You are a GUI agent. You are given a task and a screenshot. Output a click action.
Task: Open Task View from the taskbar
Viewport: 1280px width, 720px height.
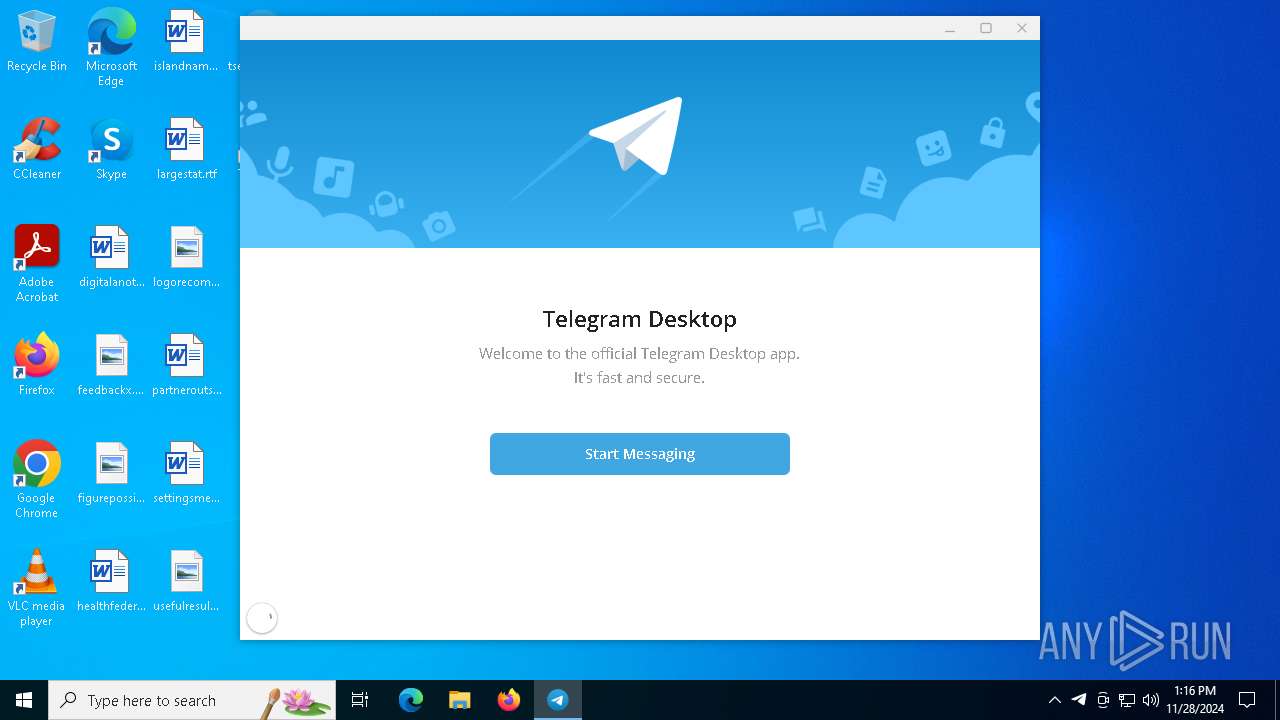point(360,700)
